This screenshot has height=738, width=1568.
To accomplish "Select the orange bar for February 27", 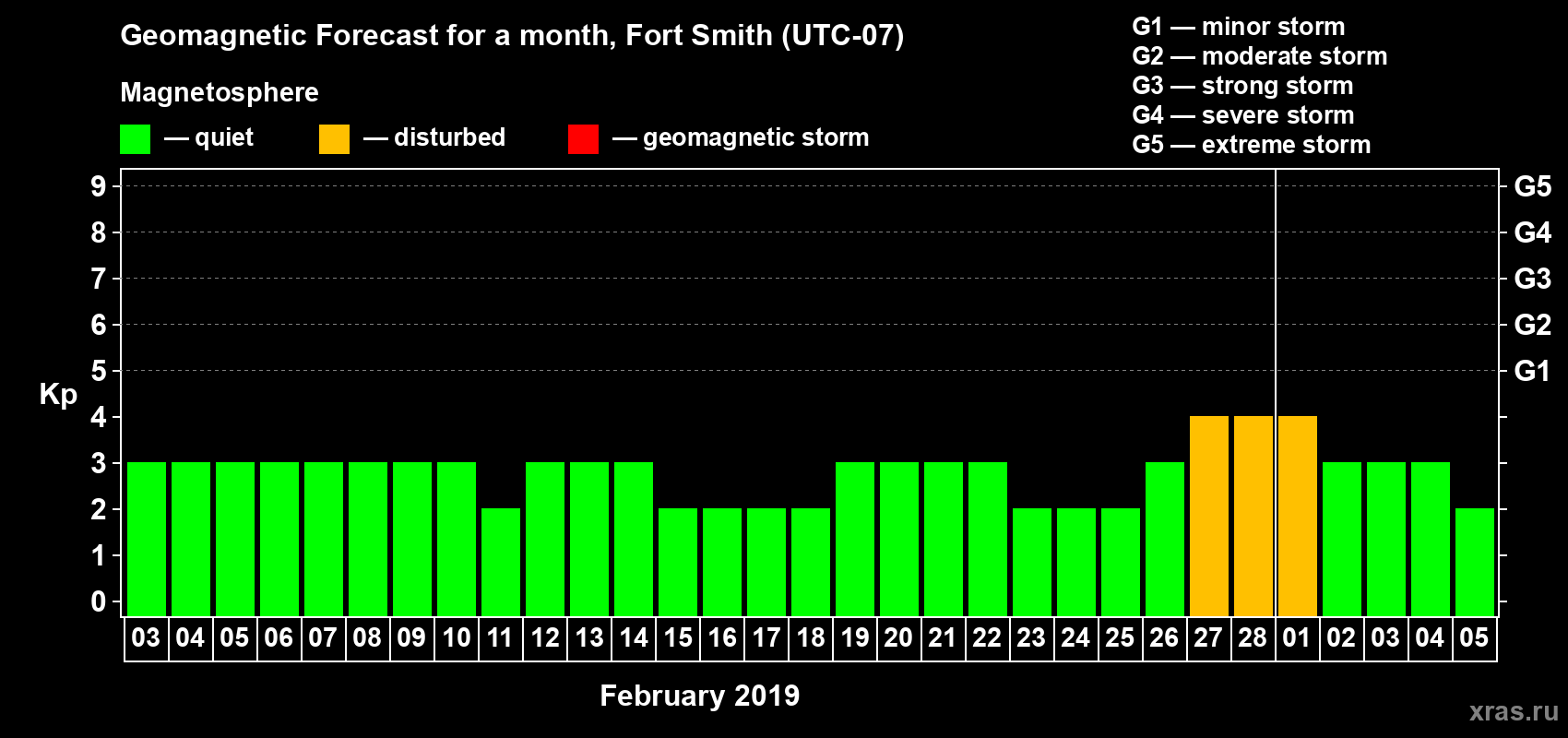I will (1209, 517).
